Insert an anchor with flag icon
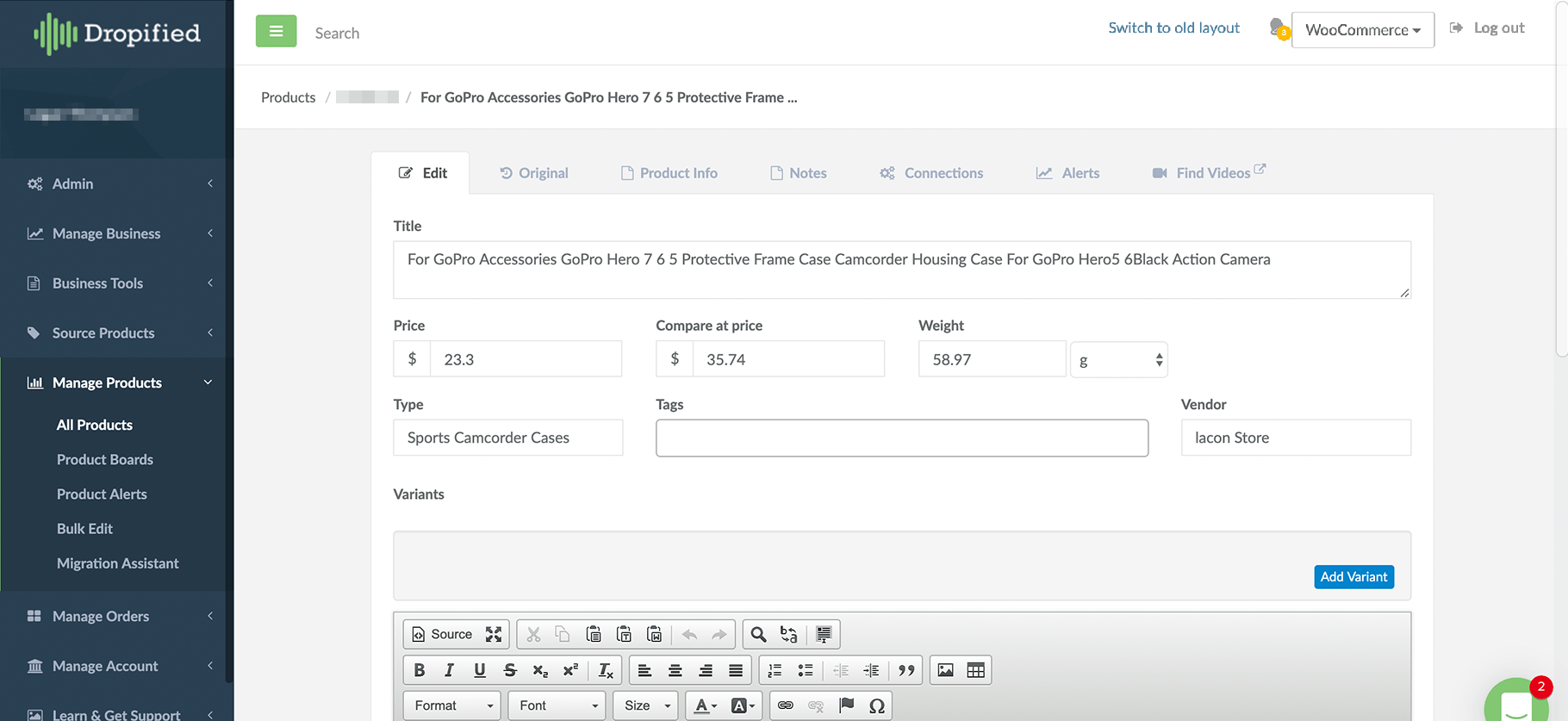Viewport: 1568px width, 721px height. [847, 705]
